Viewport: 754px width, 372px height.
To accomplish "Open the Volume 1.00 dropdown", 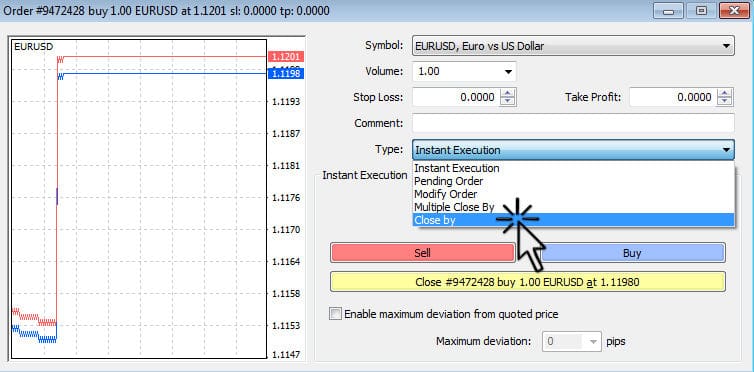I will [508, 72].
